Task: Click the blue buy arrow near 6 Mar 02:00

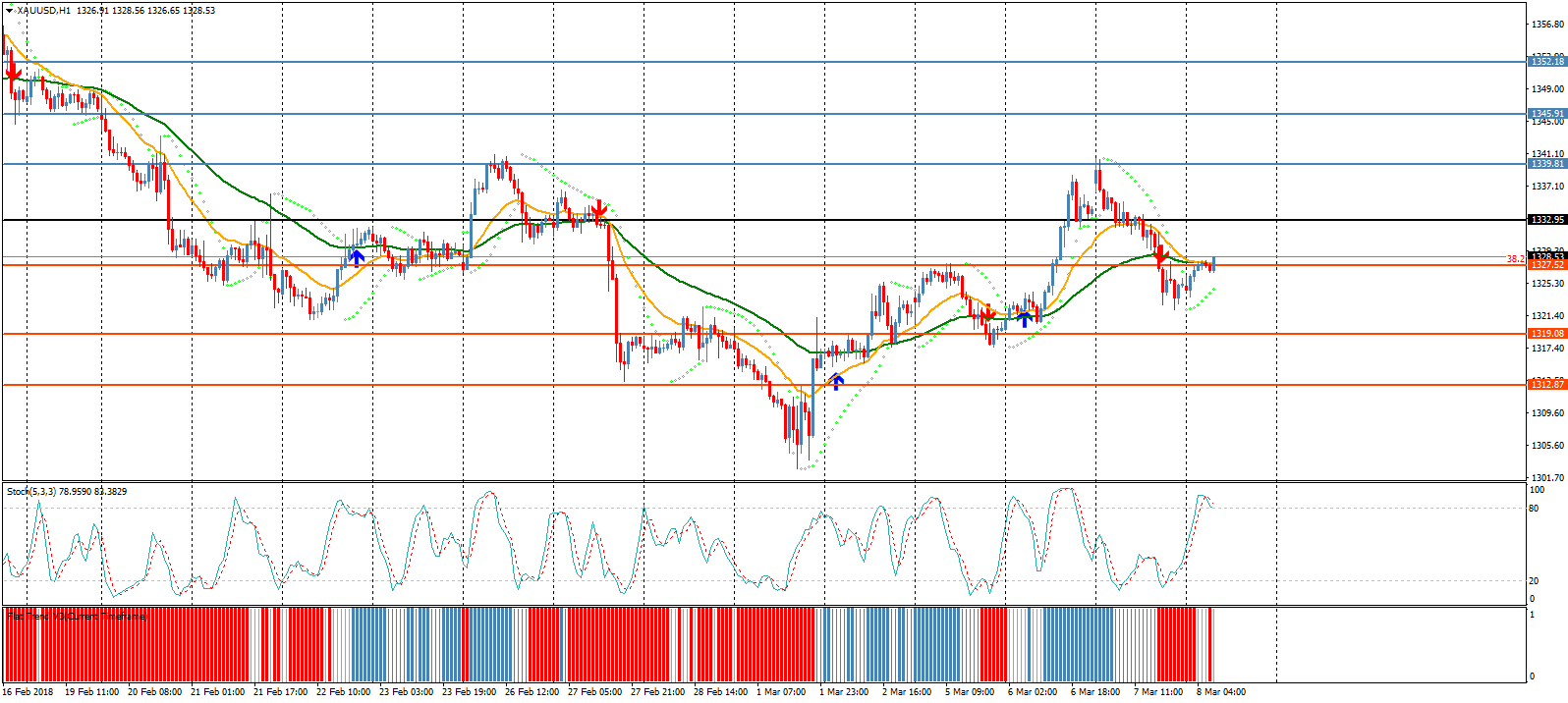Action: 1025,318
